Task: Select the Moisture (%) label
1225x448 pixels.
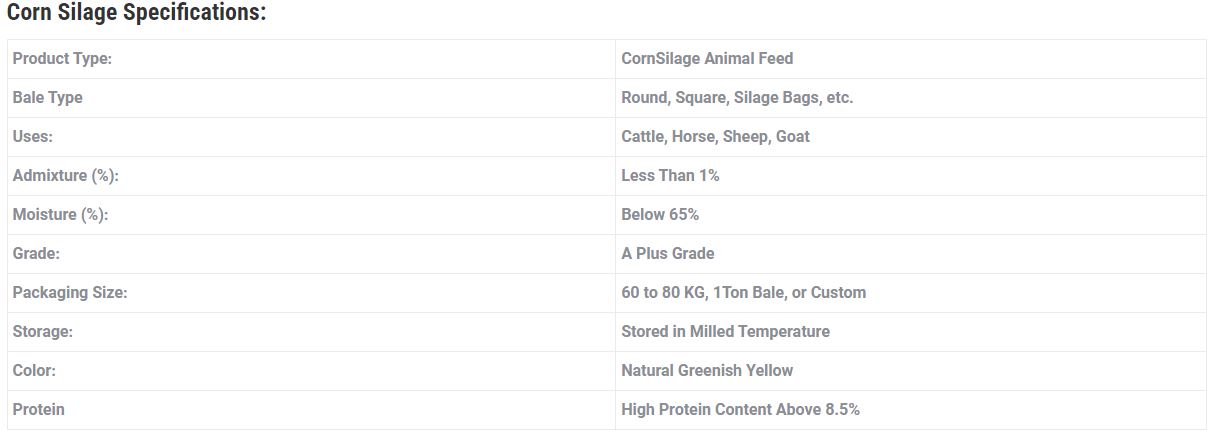Action: pyautogui.click(x=60, y=215)
